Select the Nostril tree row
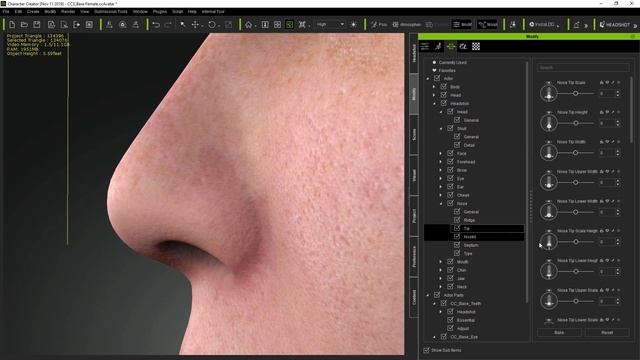 474,237
